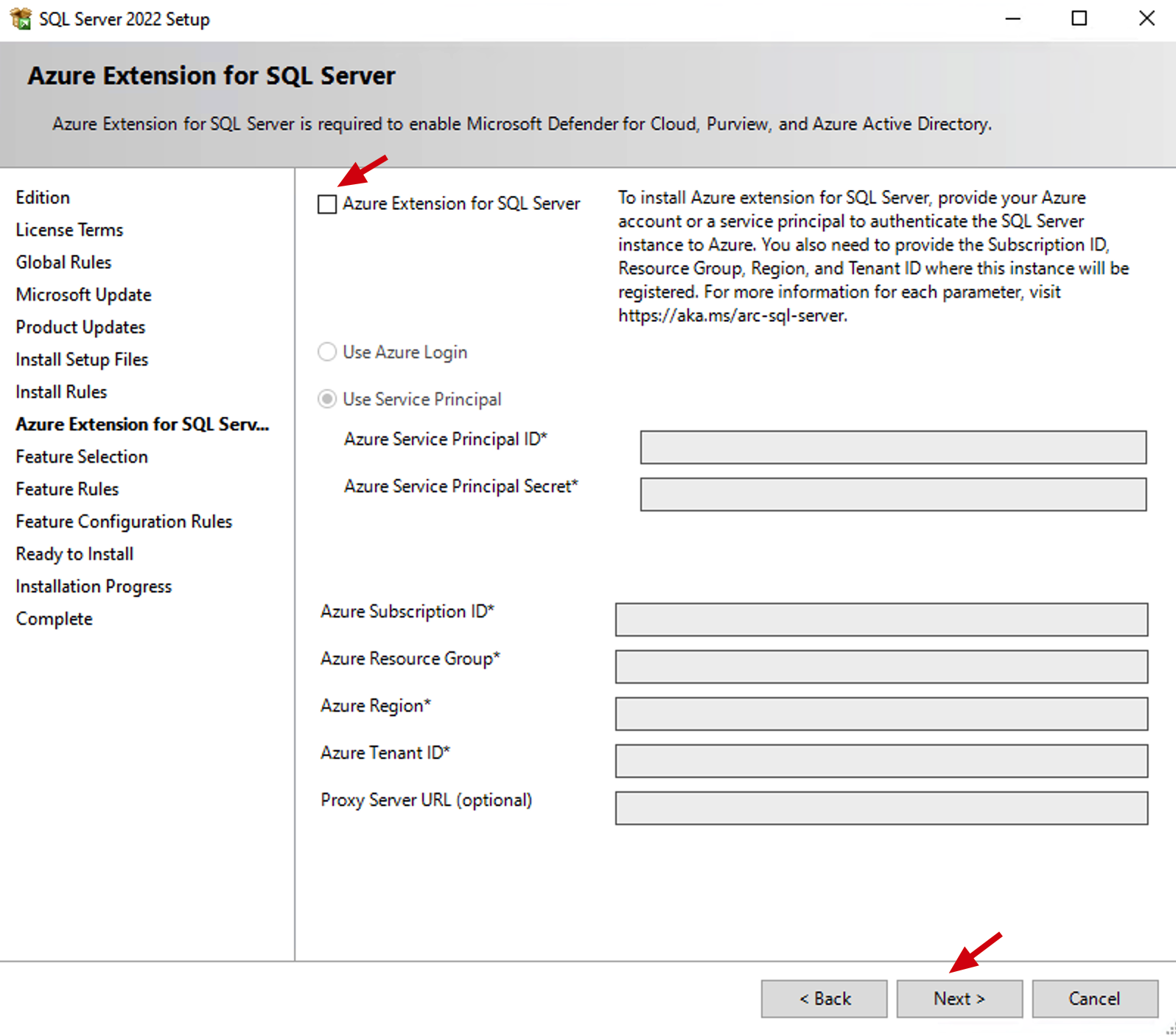1176x1036 pixels.
Task: Select the Feature Selection step
Action: pos(82,457)
